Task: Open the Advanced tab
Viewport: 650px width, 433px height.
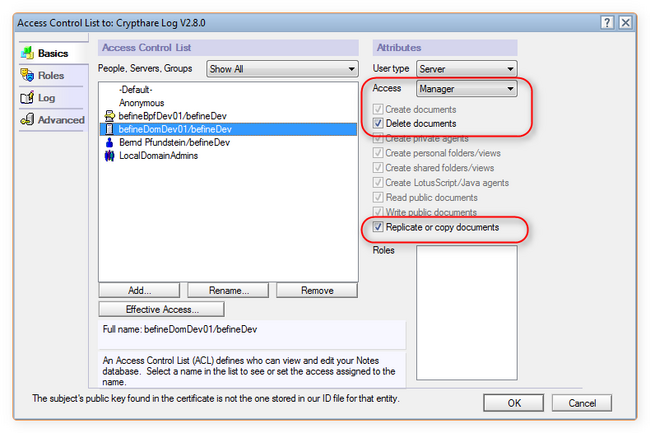Action: coord(60,120)
